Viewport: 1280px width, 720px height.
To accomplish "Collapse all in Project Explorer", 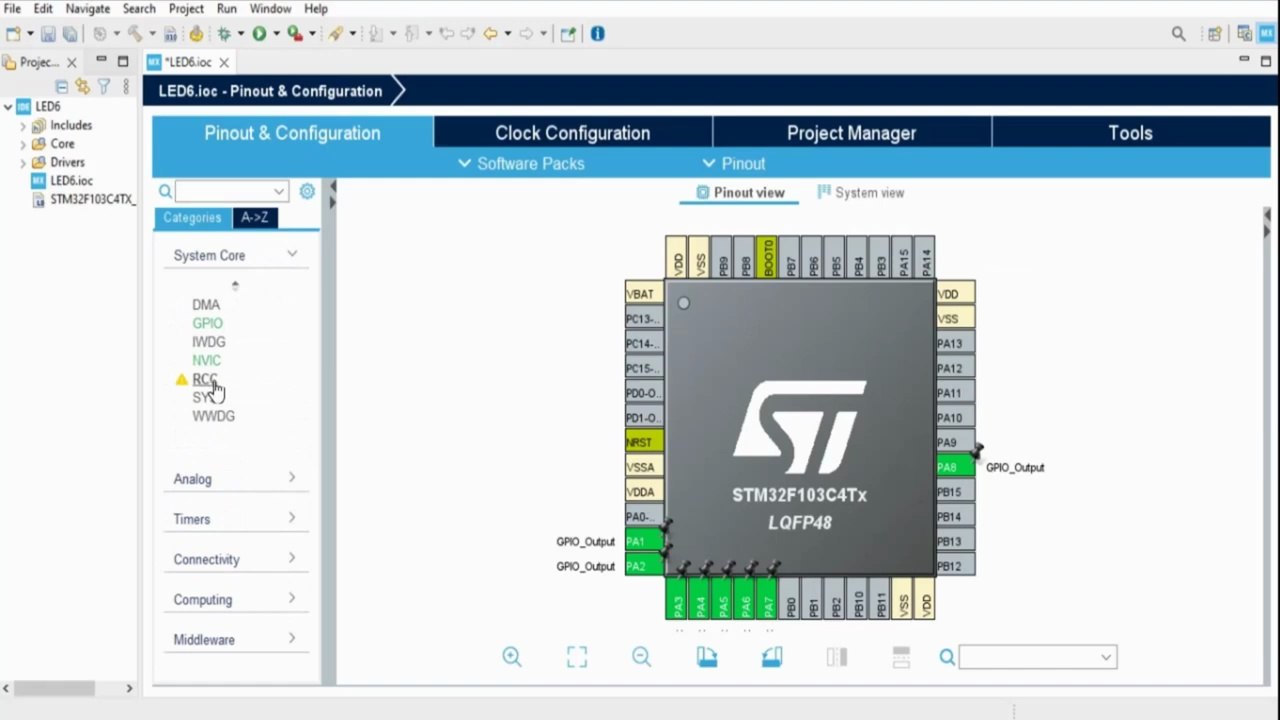I will [62, 87].
